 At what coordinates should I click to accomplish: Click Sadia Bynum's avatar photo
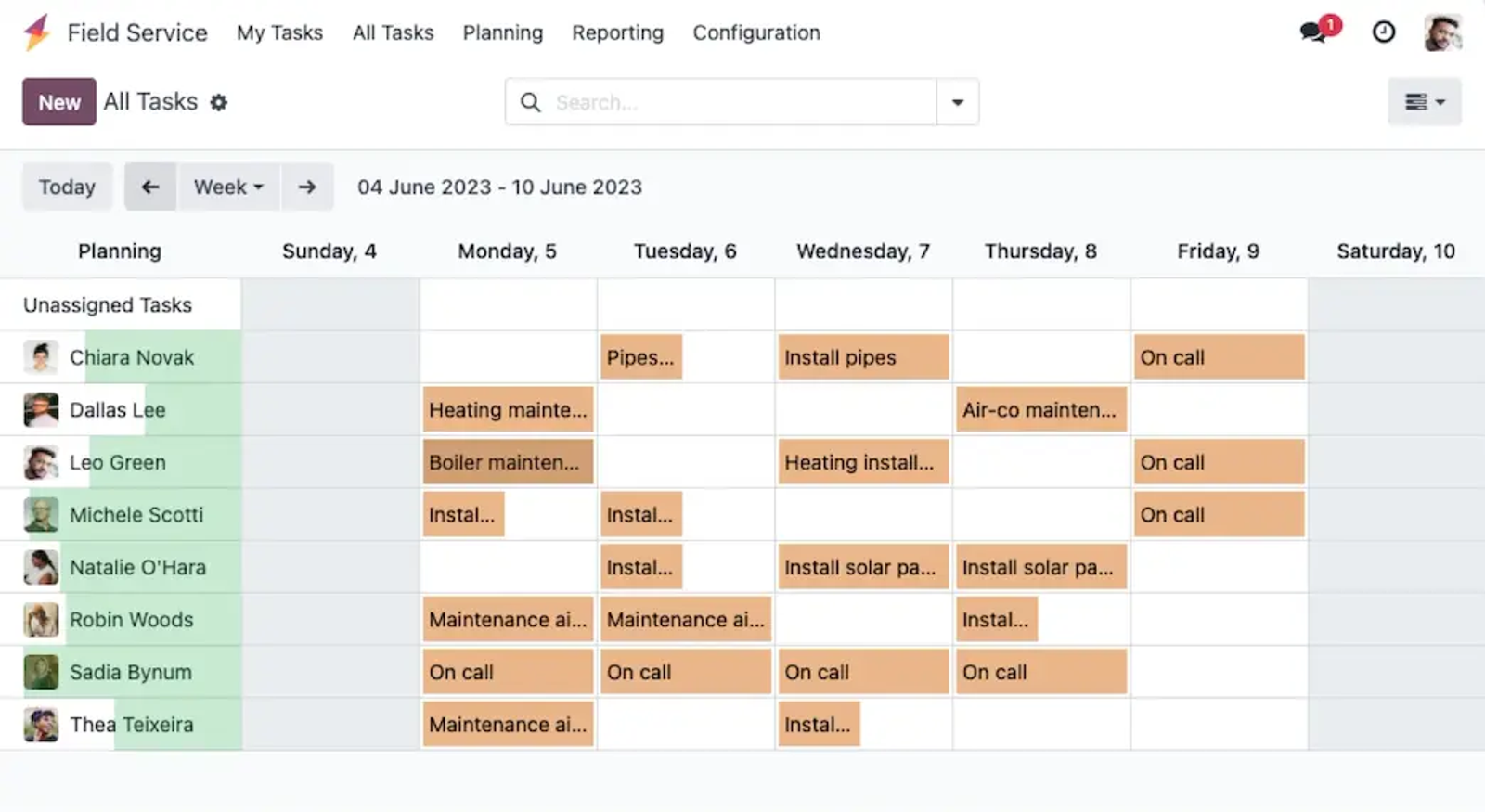39,672
